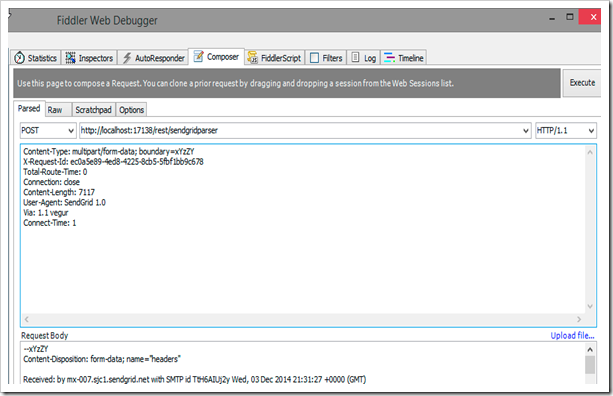Image resolution: width=613 pixels, height=396 pixels.
Task: Click the headers box scroll left arrow
Action: click(x=27, y=319)
